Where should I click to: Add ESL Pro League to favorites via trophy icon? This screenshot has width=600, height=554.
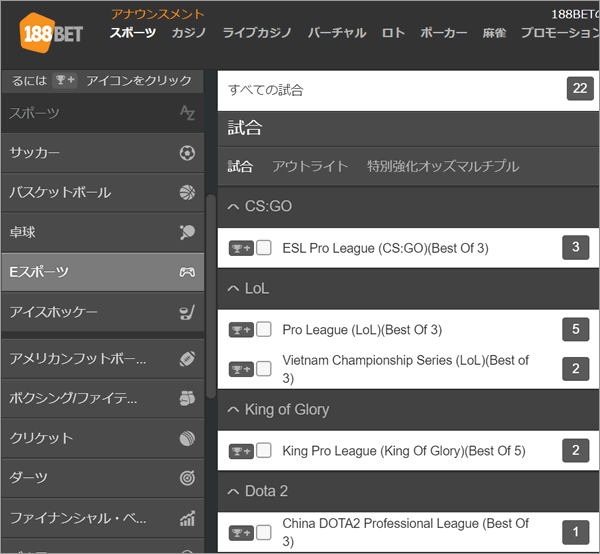(241, 248)
